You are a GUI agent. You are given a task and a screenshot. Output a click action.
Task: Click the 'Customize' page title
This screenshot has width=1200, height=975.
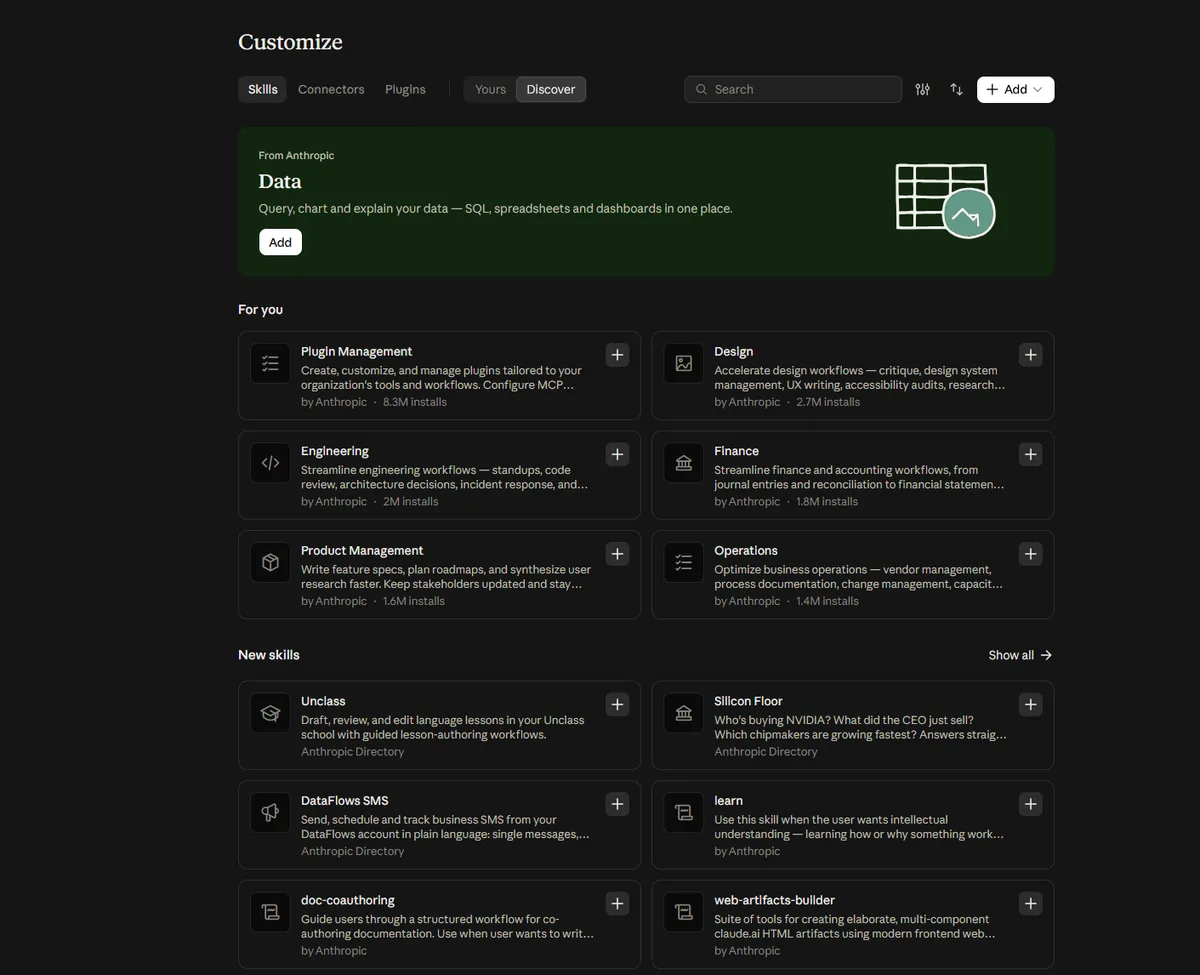pyautogui.click(x=290, y=42)
